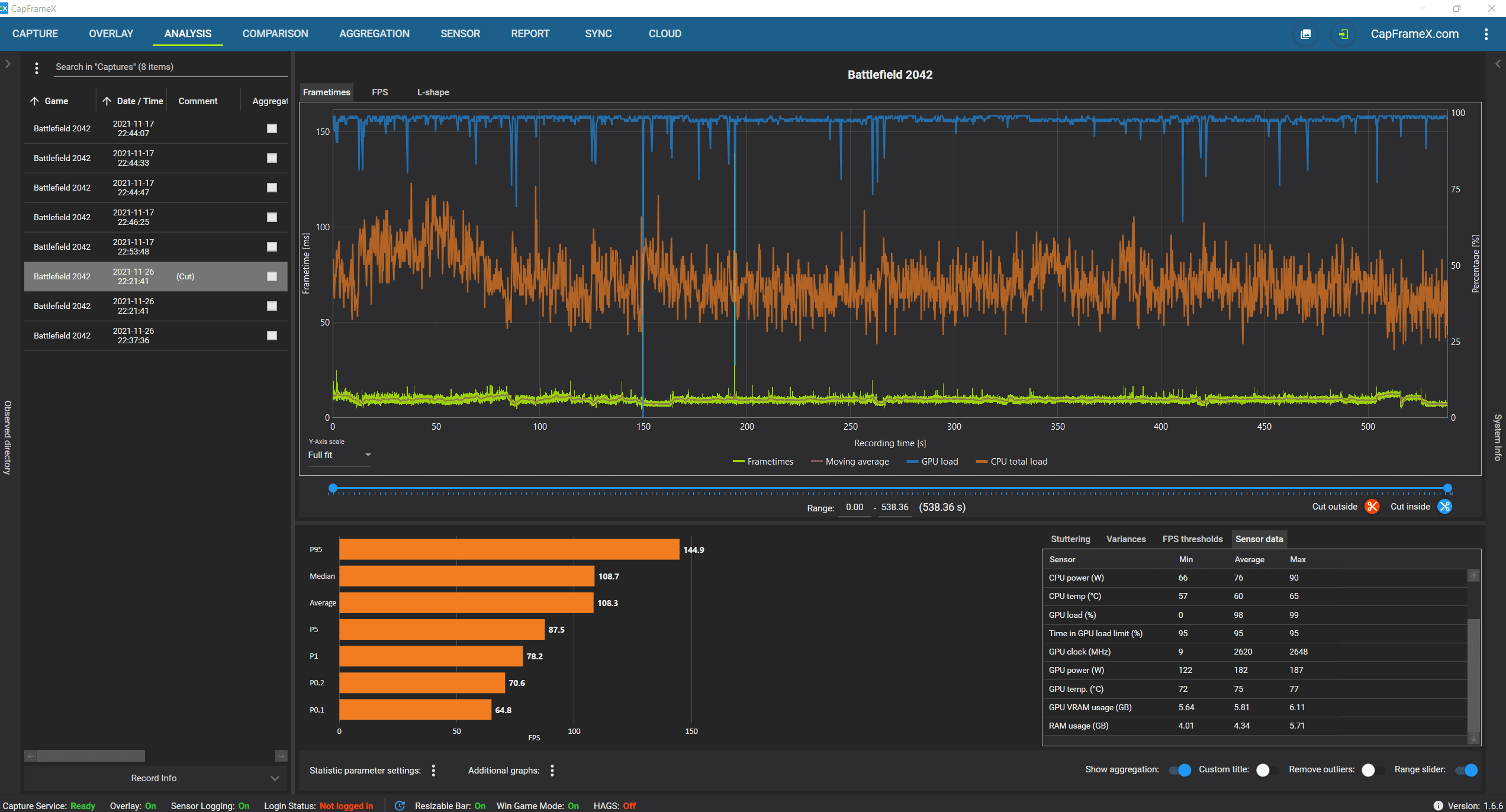Toggle the Range slider switch
This screenshot has width=1506, height=812.
click(x=1466, y=770)
